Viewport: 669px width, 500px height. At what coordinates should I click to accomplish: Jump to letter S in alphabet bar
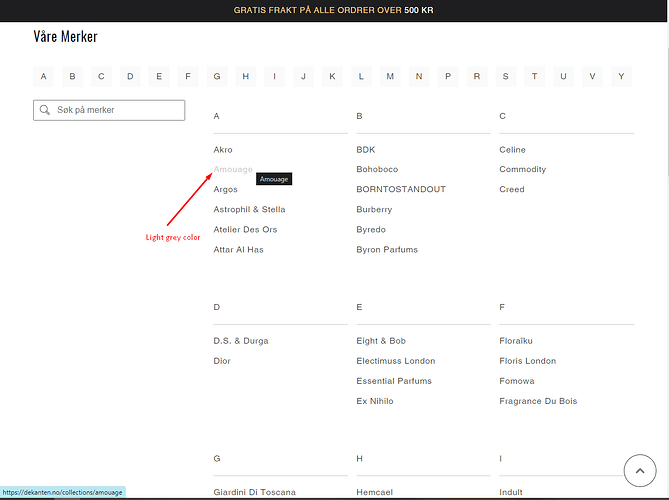click(506, 76)
